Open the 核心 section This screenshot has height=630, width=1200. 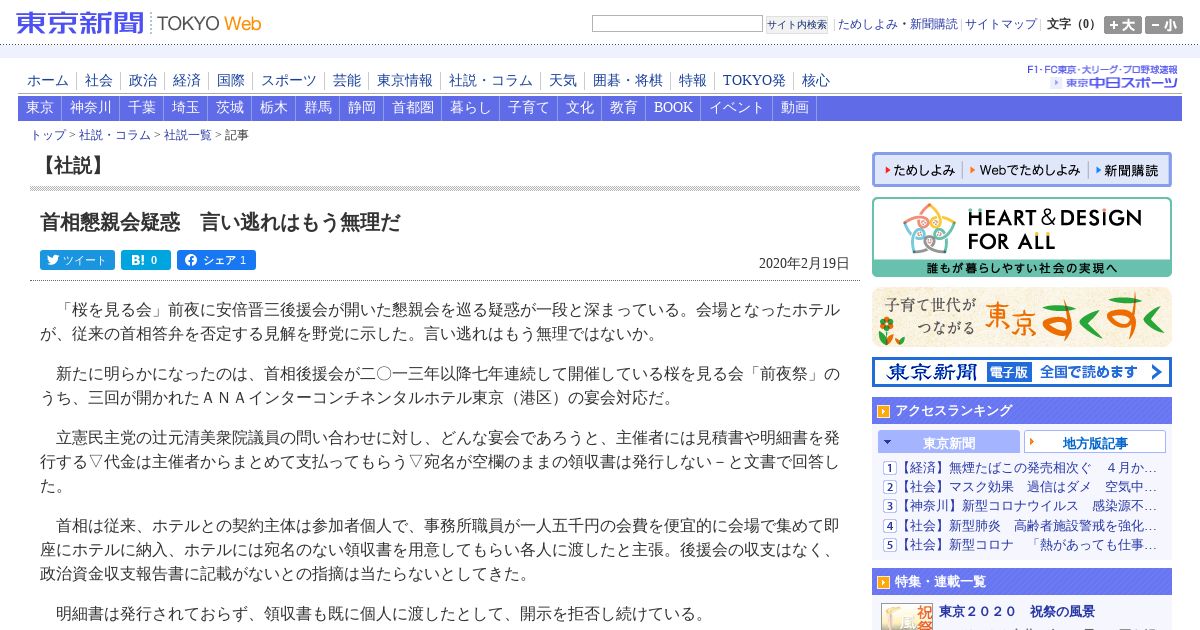(x=816, y=80)
